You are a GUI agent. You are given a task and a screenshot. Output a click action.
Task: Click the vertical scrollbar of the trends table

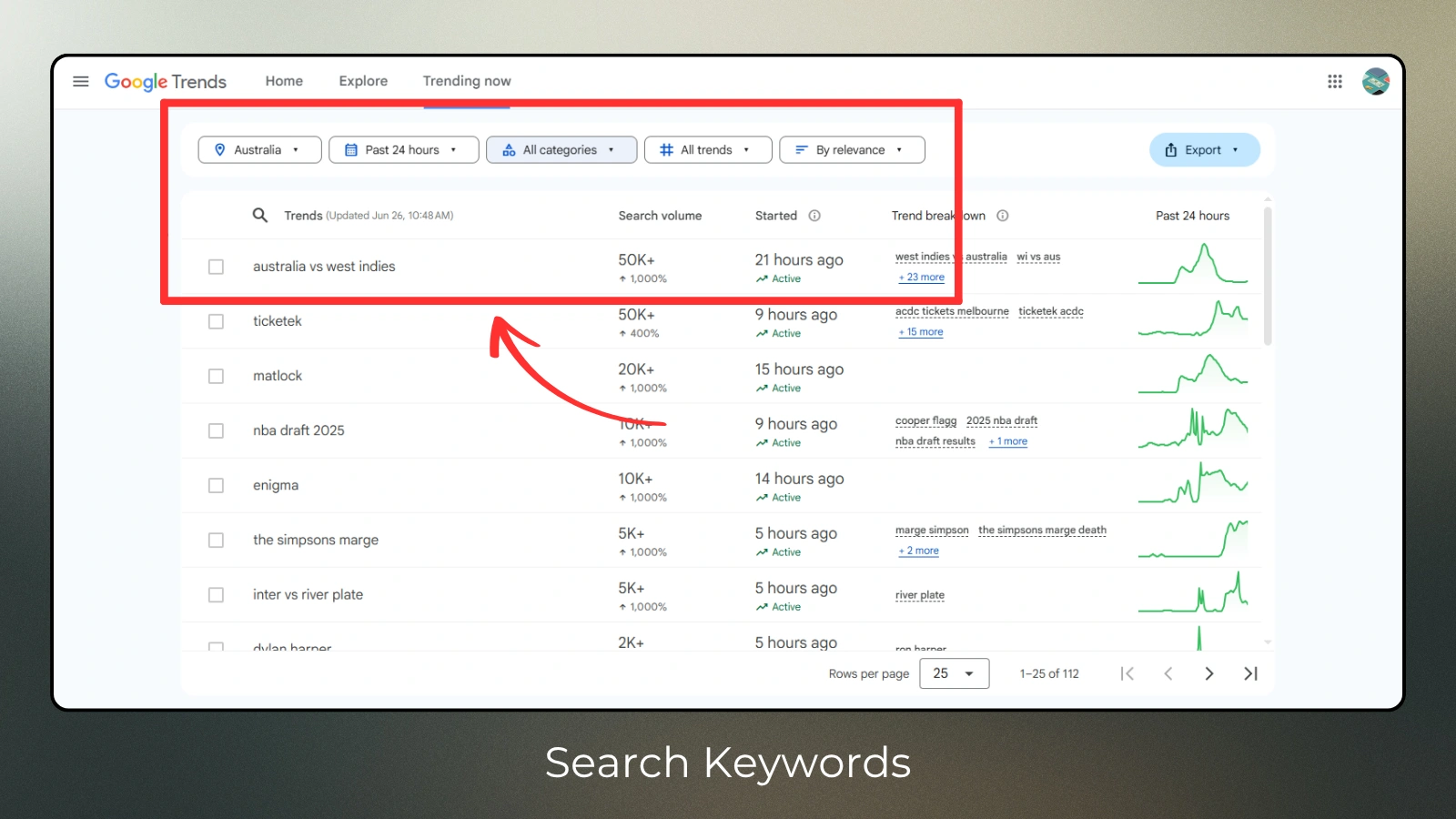click(1268, 276)
